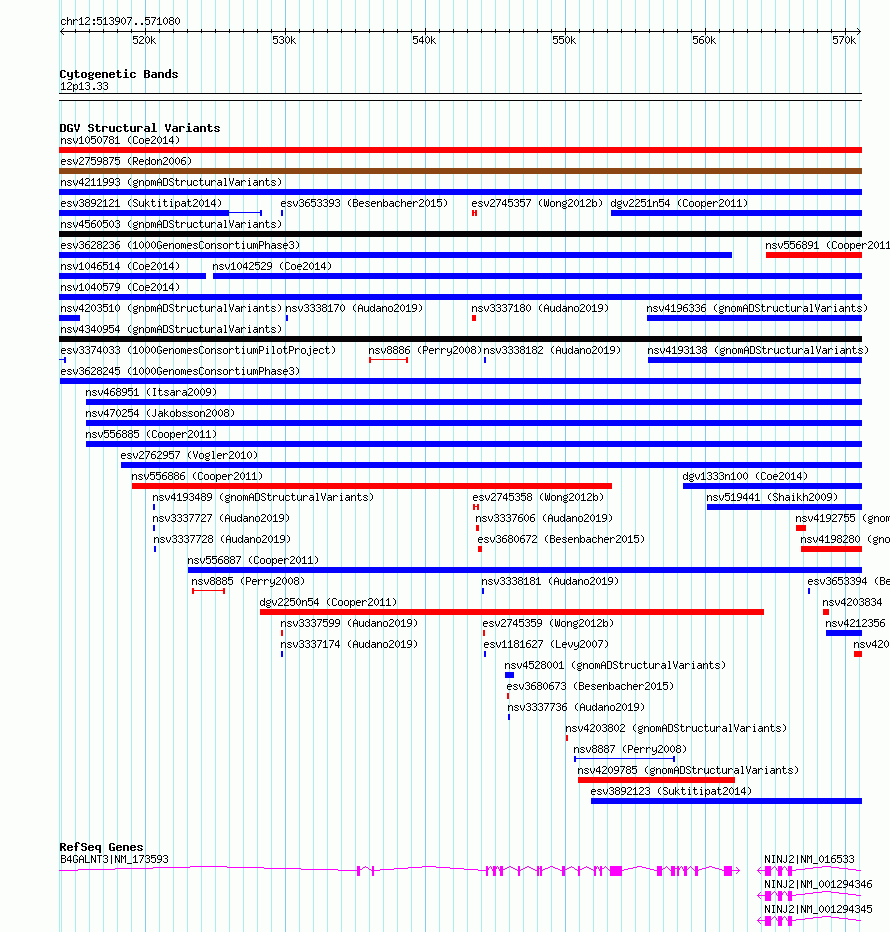This screenshot has width=890, height=932.
Task: Open esv3628236 (1000GenomesConsortiumPhase3) variant
Action: pyautogui.click(x=180, y=245)
